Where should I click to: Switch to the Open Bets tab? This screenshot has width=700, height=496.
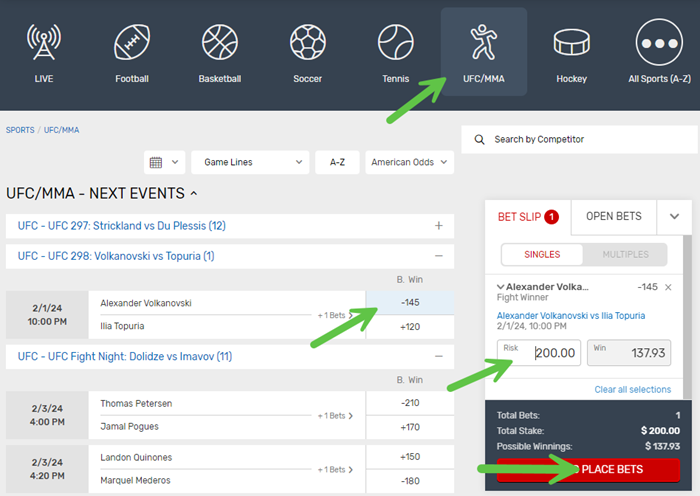(613, 216)
